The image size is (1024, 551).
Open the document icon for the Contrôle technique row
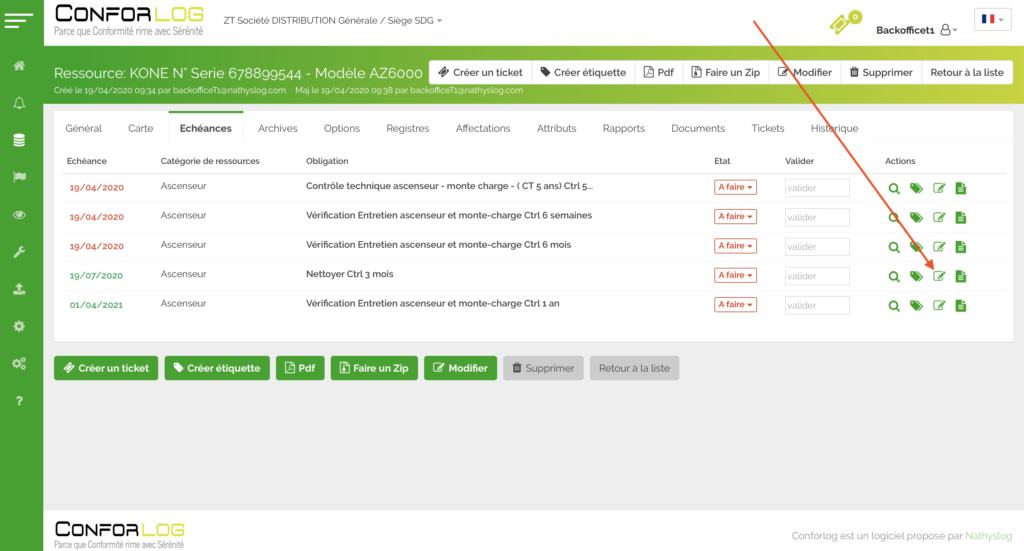tap(961, 188)
